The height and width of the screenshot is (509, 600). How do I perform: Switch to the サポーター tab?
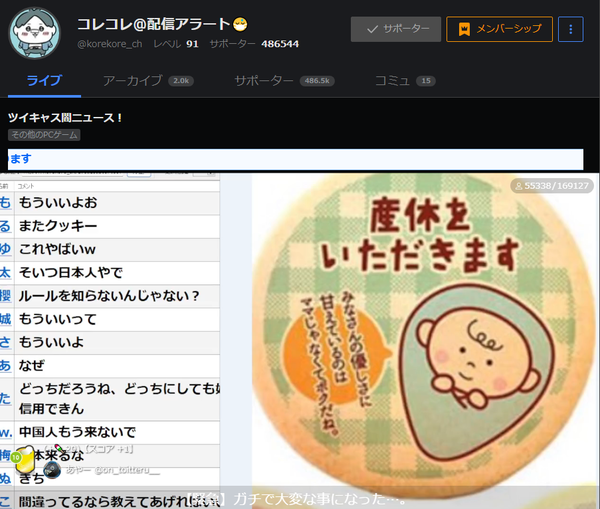click(284, 81)
